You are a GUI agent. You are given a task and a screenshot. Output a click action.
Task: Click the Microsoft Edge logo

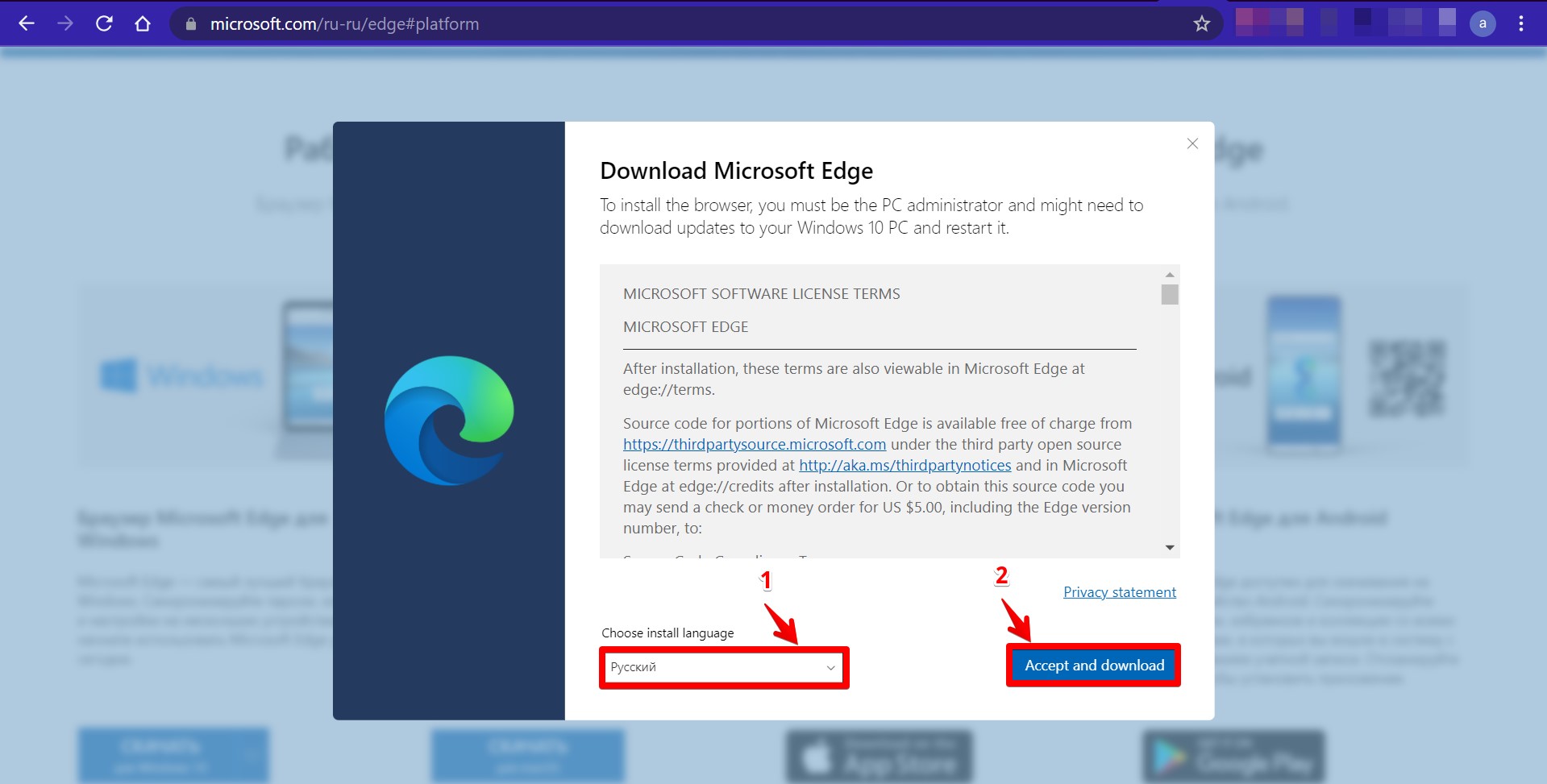[449, 421]
